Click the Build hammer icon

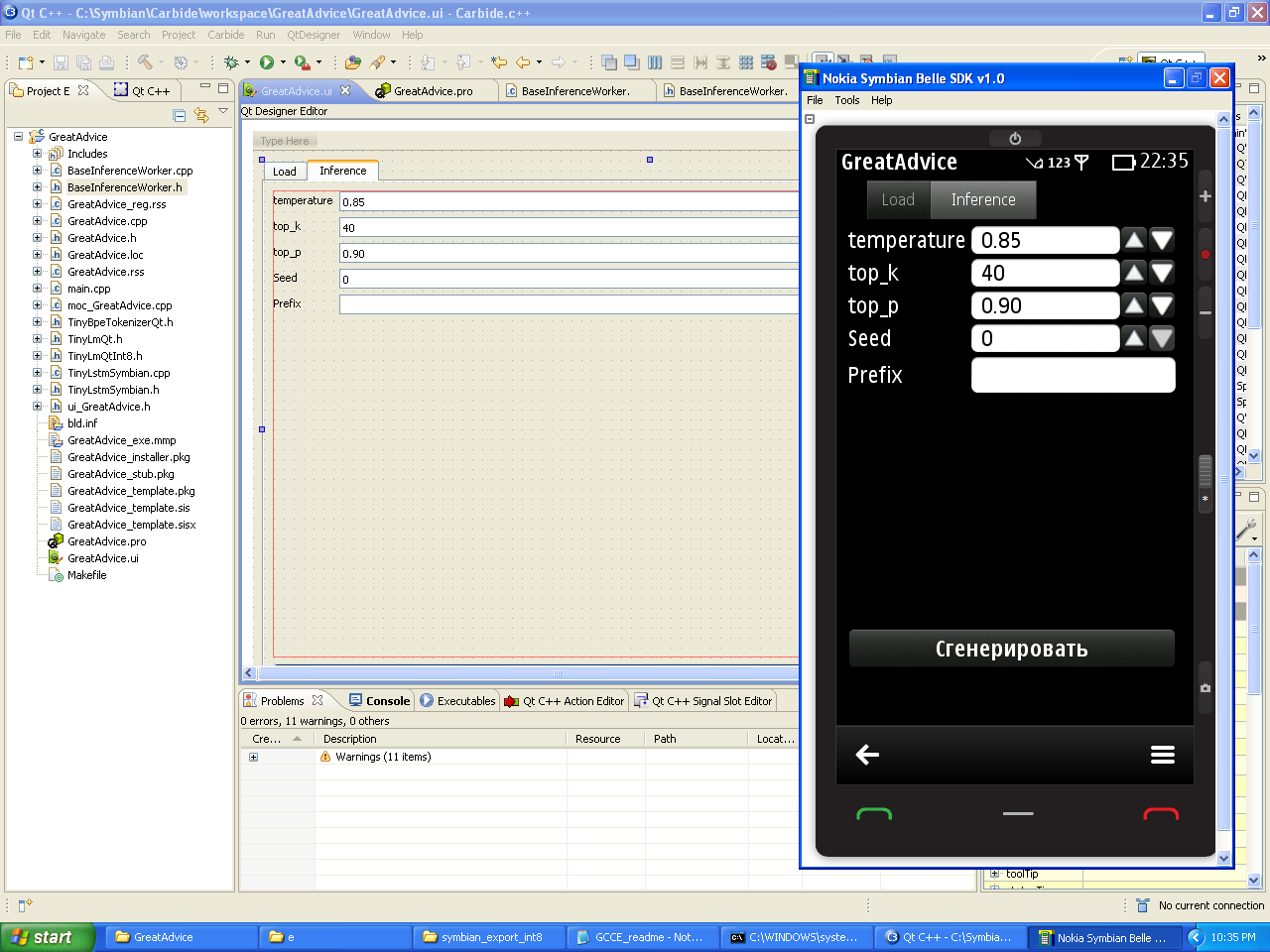[146, 62]
